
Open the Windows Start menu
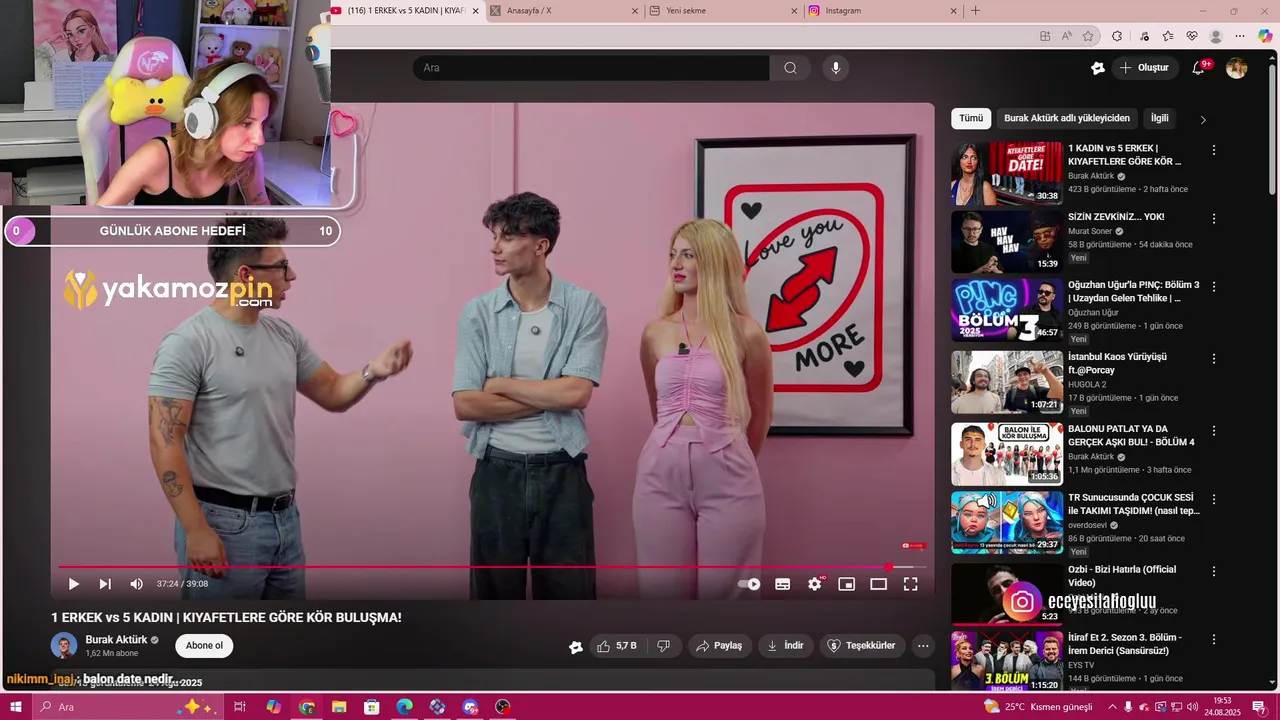(x=15, y=707)
